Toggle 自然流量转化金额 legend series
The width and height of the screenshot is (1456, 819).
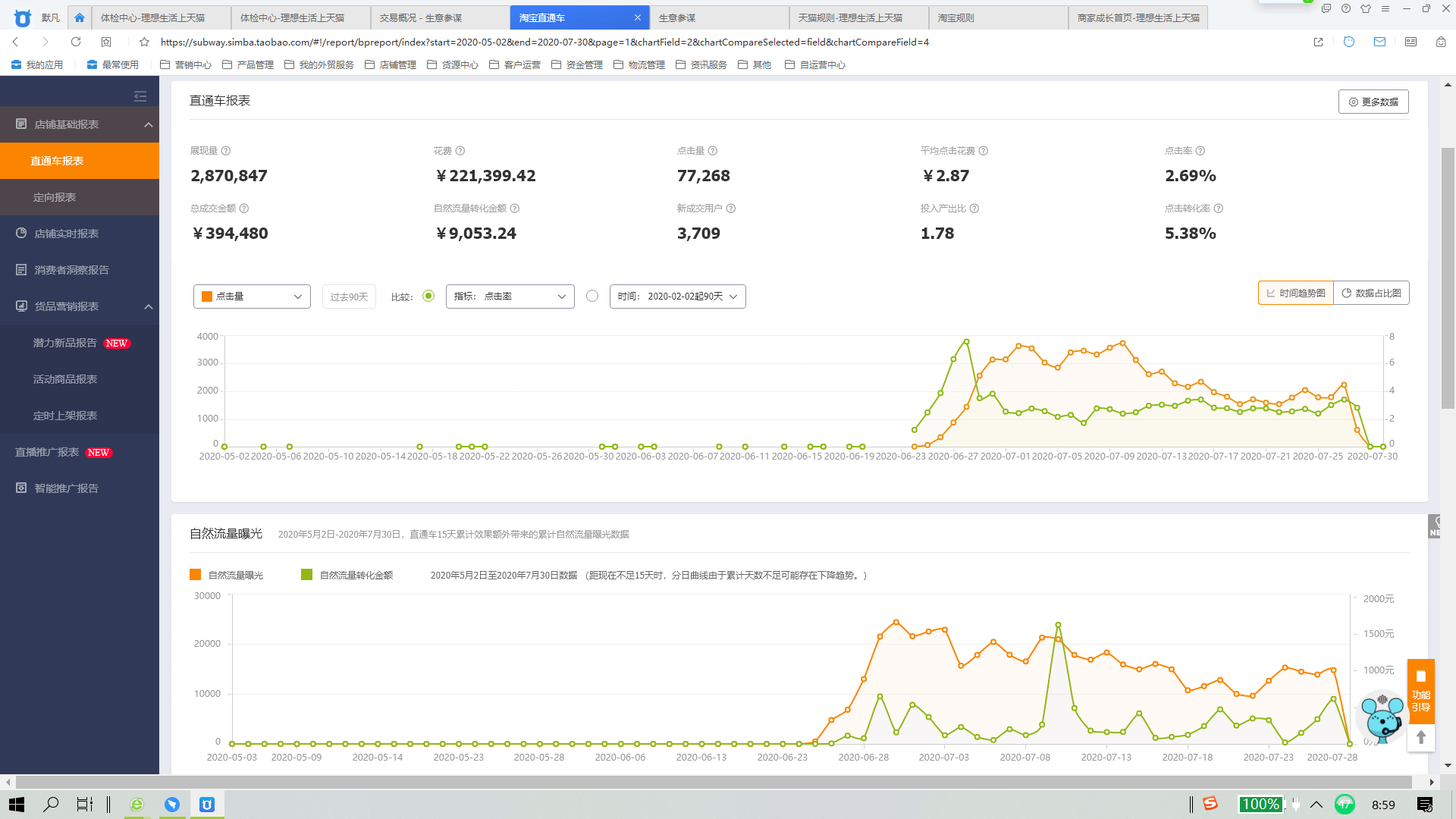click(348, 575)
